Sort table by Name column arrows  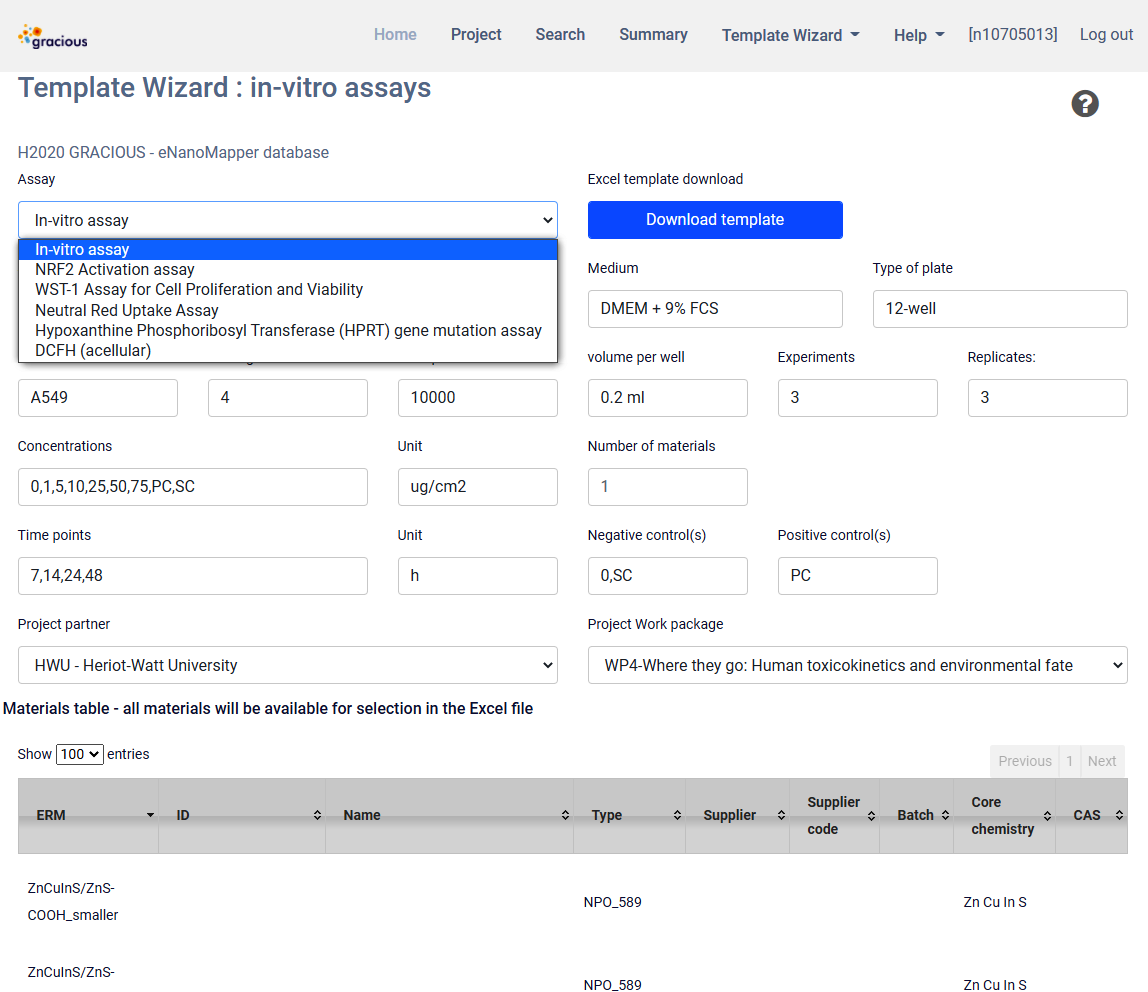tap(565, 816)
